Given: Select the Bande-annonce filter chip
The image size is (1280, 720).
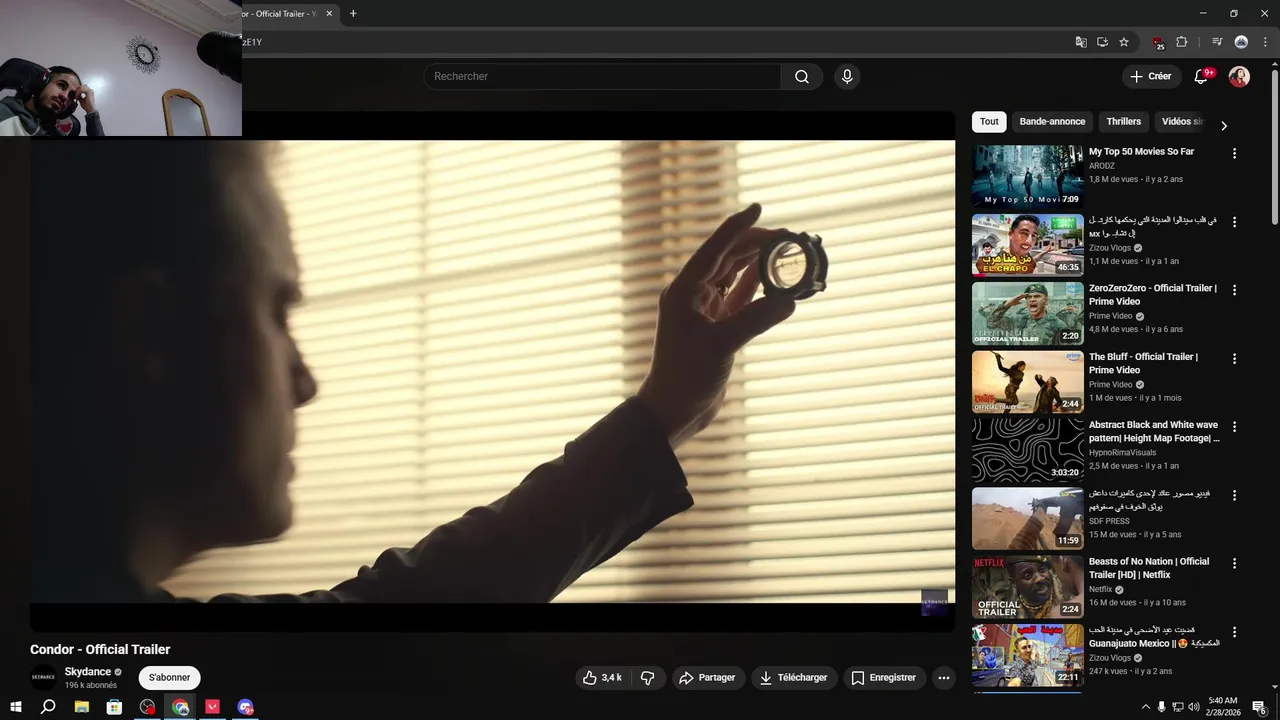Looking at the screenshot, I should tap(1052, 122).
